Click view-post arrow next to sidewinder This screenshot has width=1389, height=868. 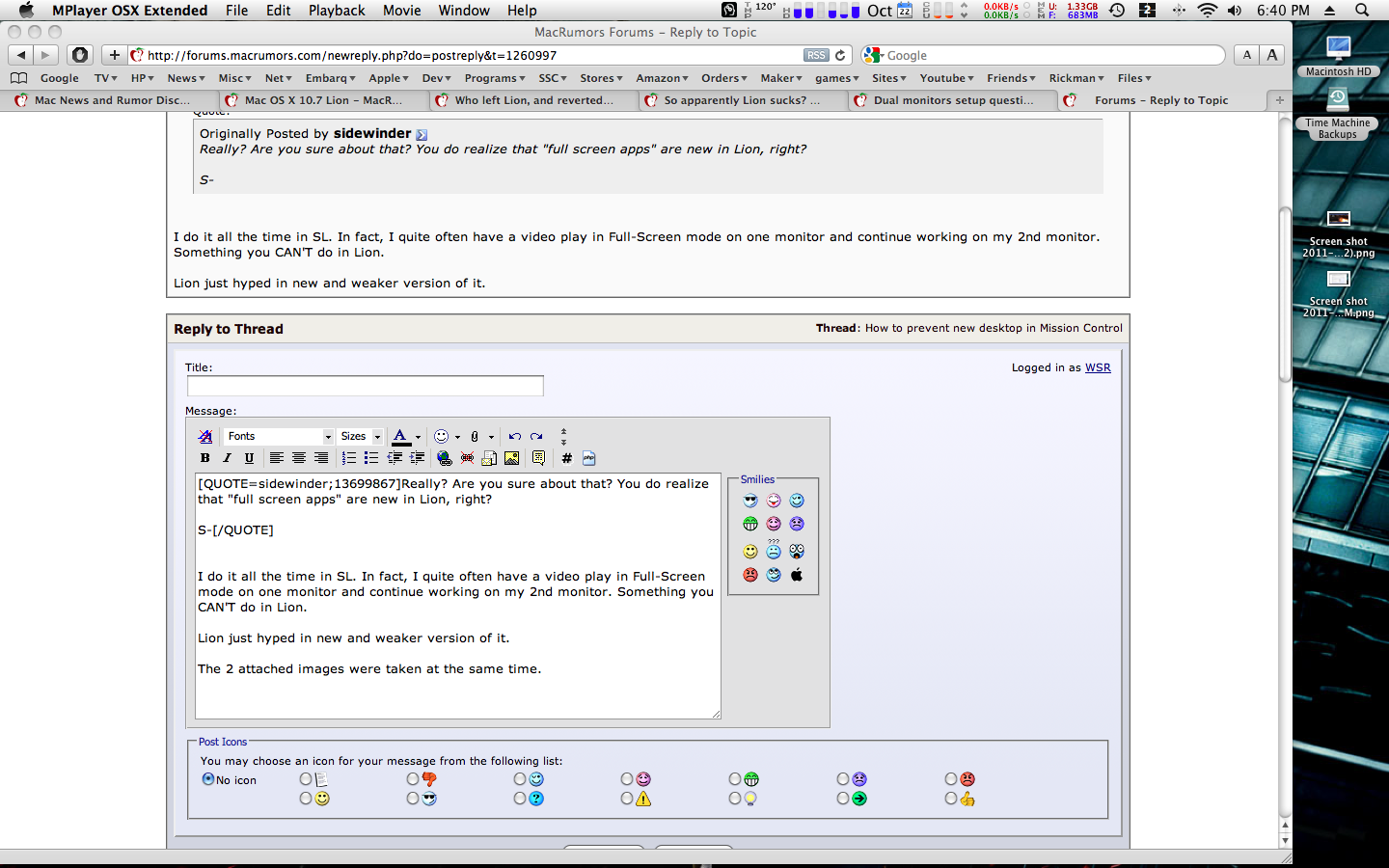pyautogui.click(x=422, y=135)
